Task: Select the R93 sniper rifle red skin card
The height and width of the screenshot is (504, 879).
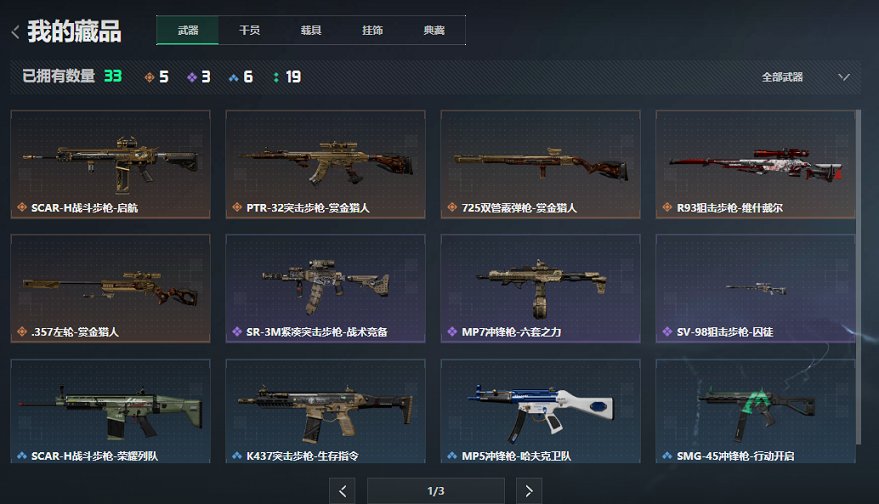Action: 756,164
